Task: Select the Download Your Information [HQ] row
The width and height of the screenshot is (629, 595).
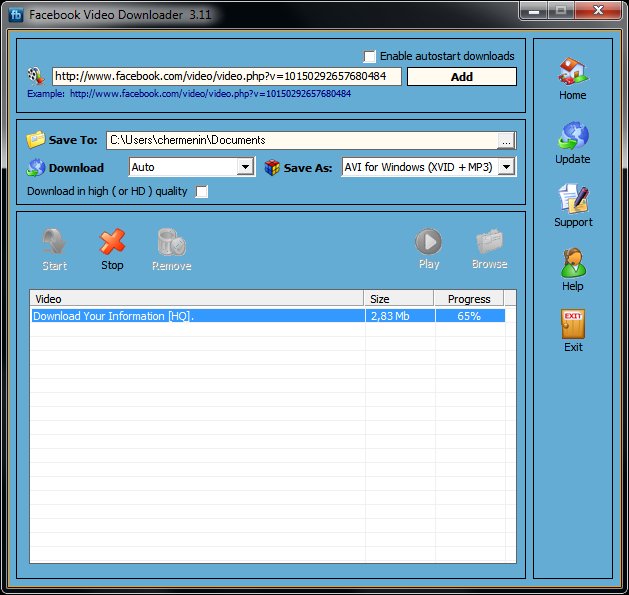Action: [x=268, y=316]
